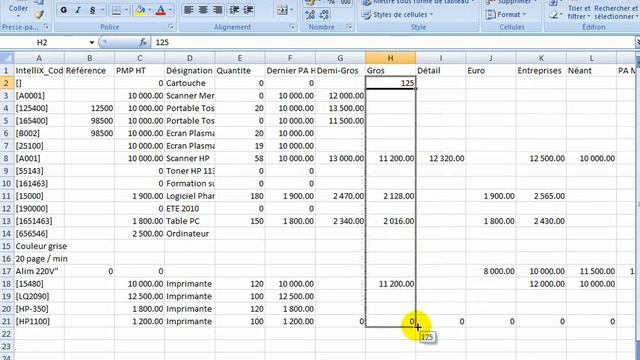Image resolution: width=640 pixels, height=360 pixels.
Task: Select cell containing [A0001]
Action: pos(39,96)
